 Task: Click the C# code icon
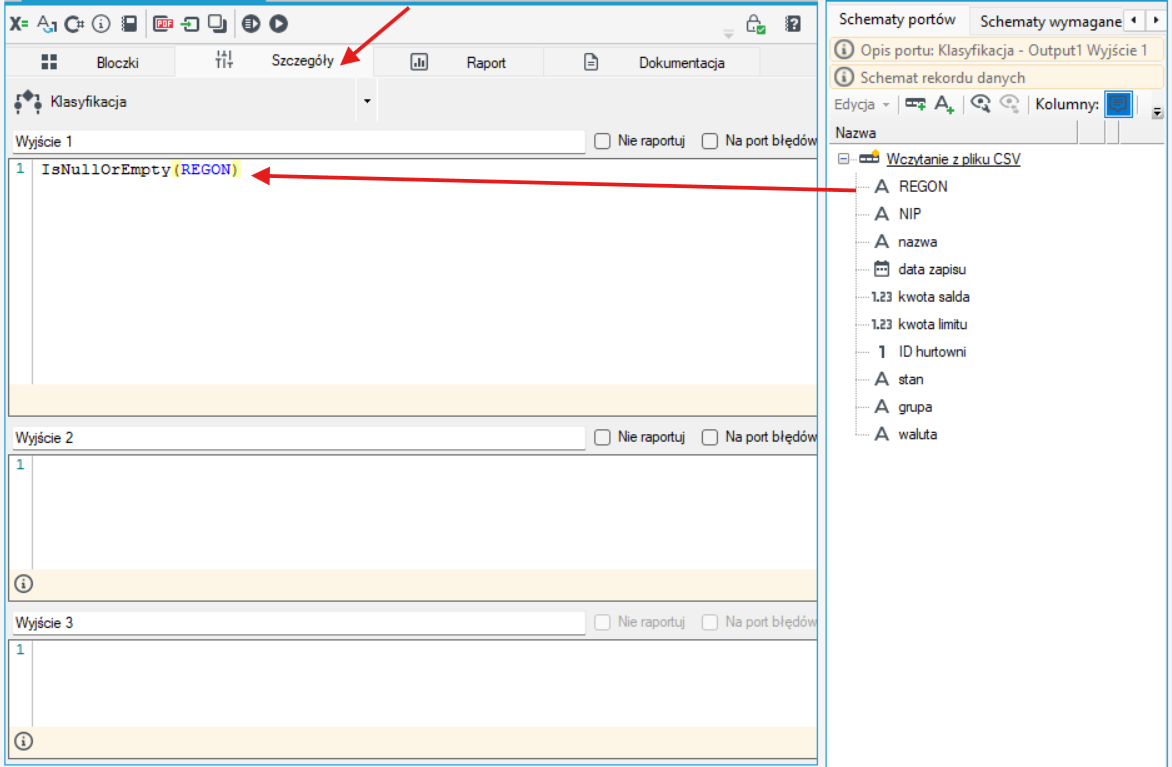[74, 24]
